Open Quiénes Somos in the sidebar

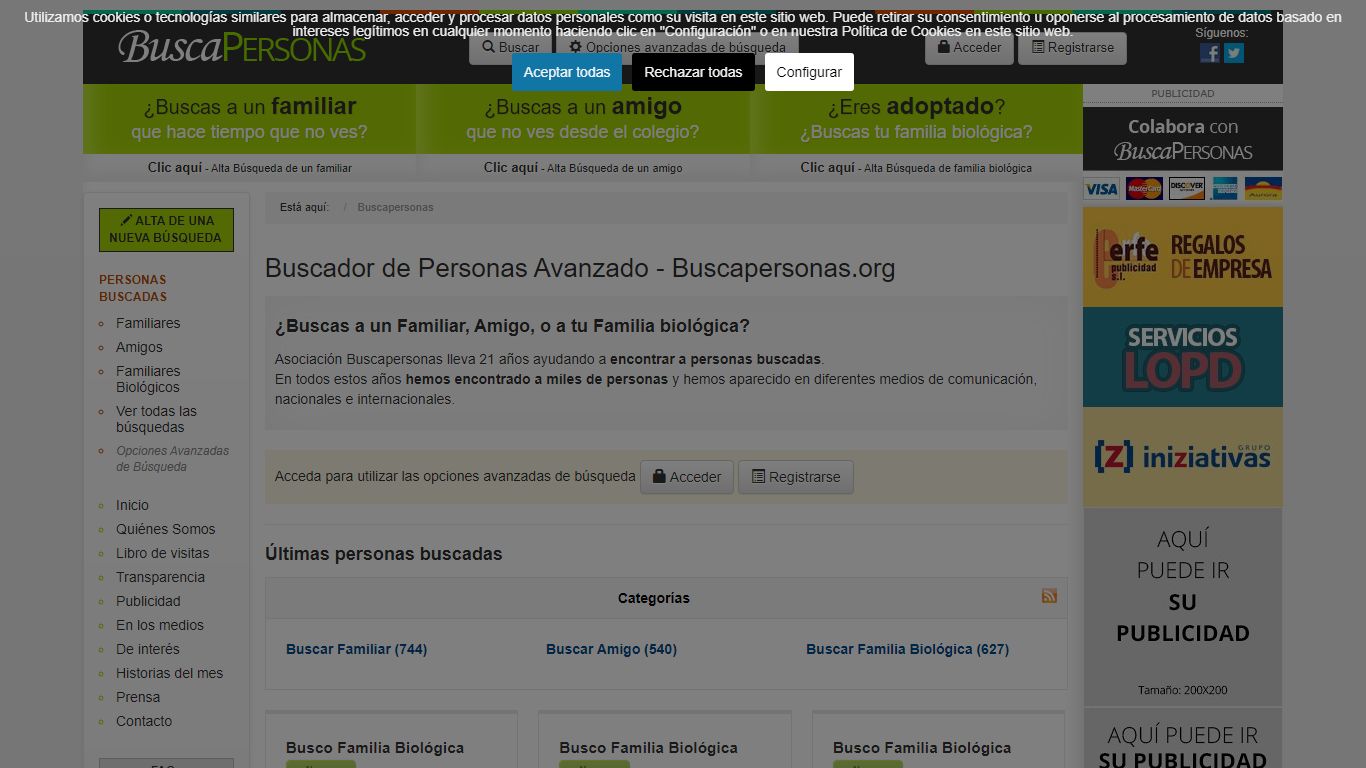pyautogui.click(x=165, y=529)
